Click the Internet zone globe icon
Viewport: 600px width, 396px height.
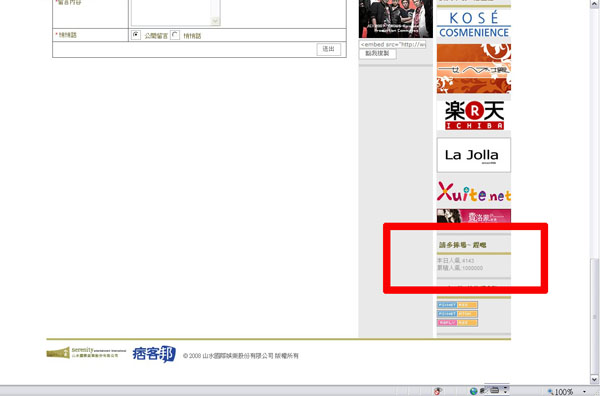(474, 391)
